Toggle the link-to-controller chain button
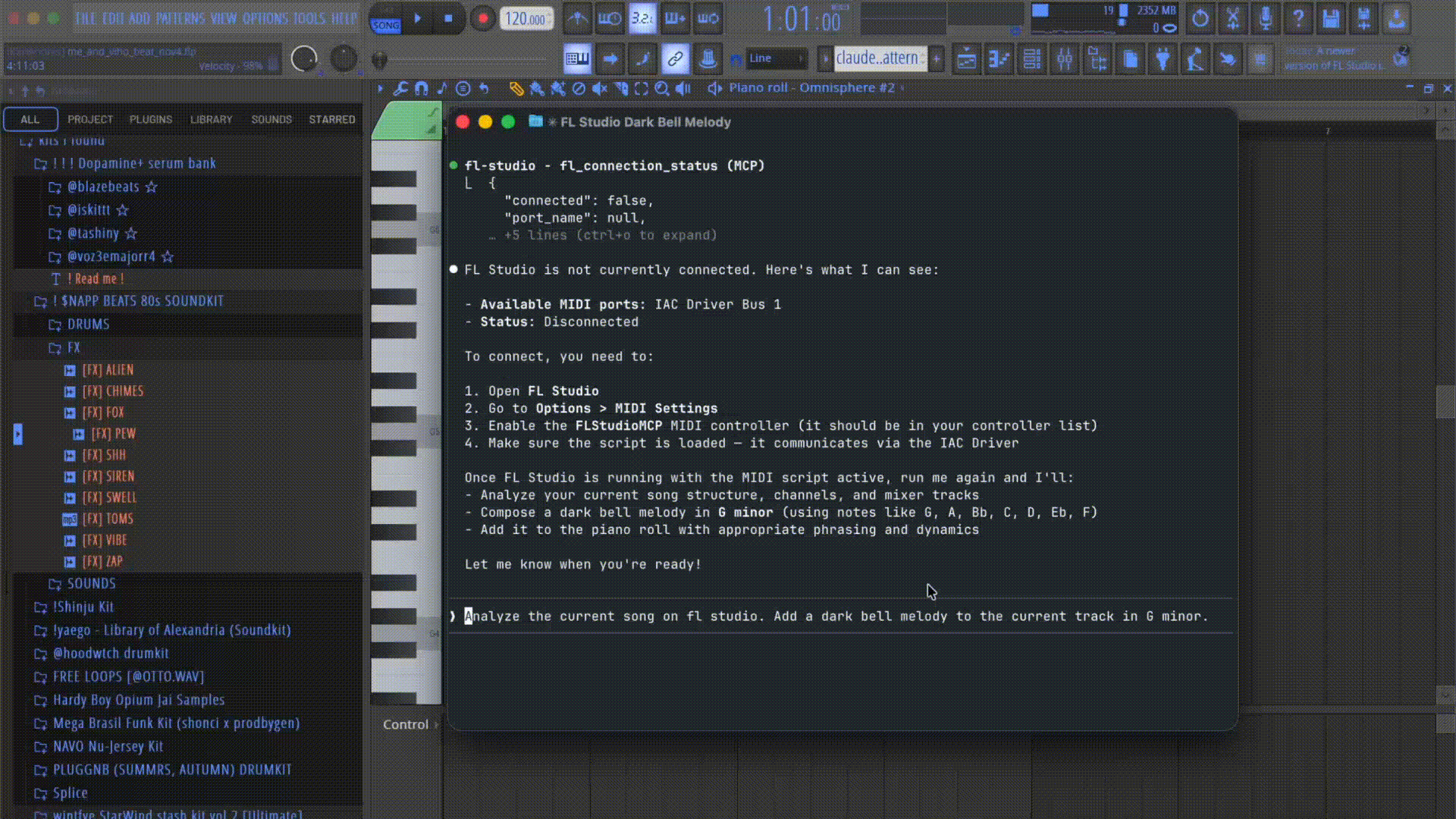The width and height of the screenshot is (1456, 819). tap(675, 58)
